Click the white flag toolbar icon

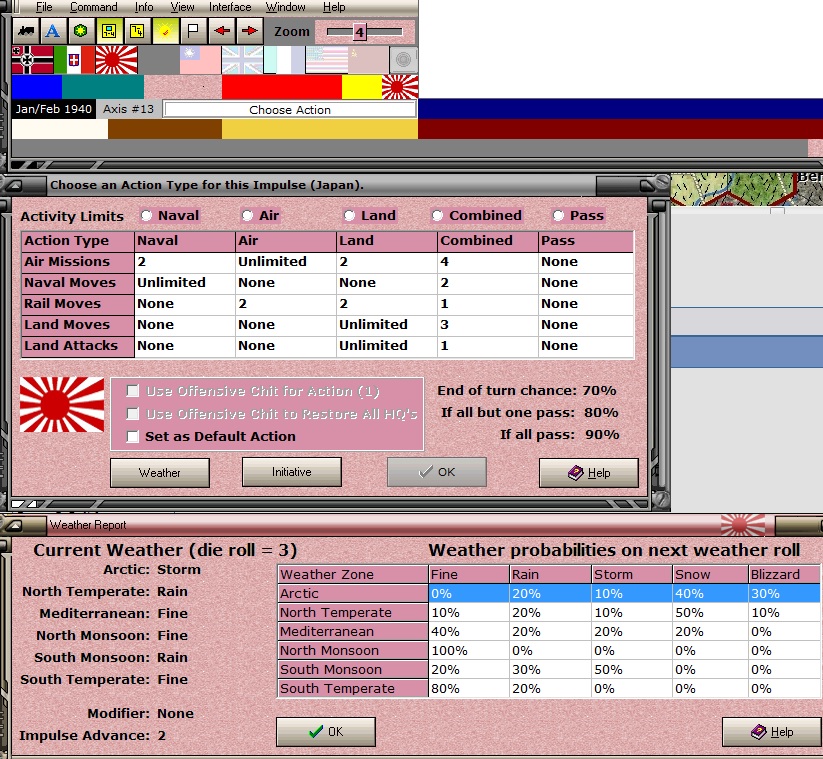click(193, 31)
